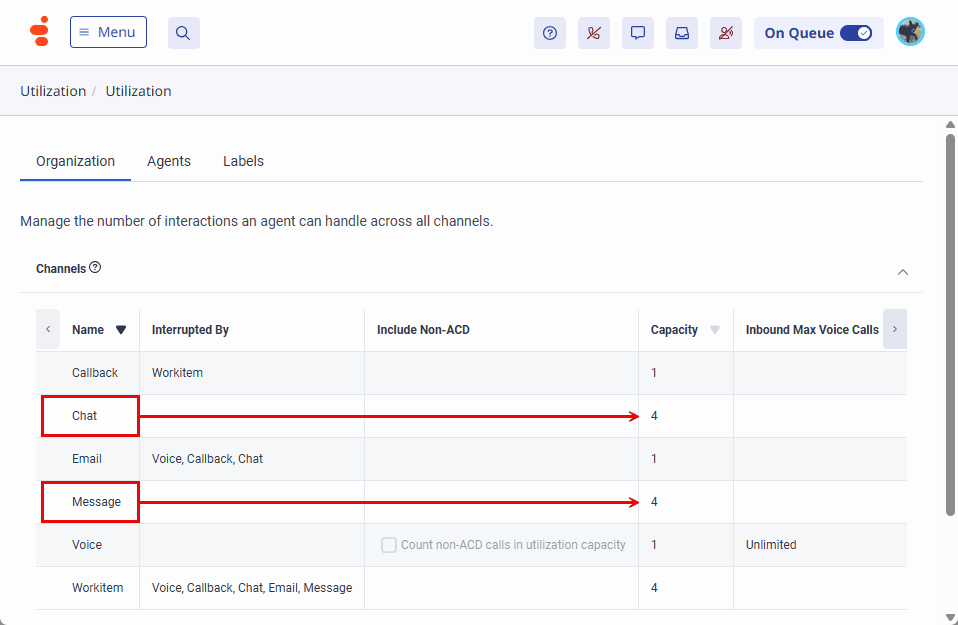Open the interactions inbox icon
Image resolution: width=958 pixels, height=625 pixels.
pyautogui.click(x=681, y=32)
